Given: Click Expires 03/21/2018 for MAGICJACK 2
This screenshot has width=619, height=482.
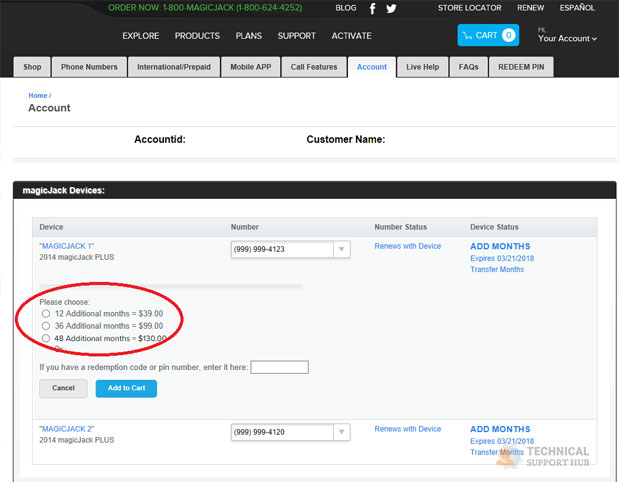Looking at the screenshot, I should (x=502, y=441).
